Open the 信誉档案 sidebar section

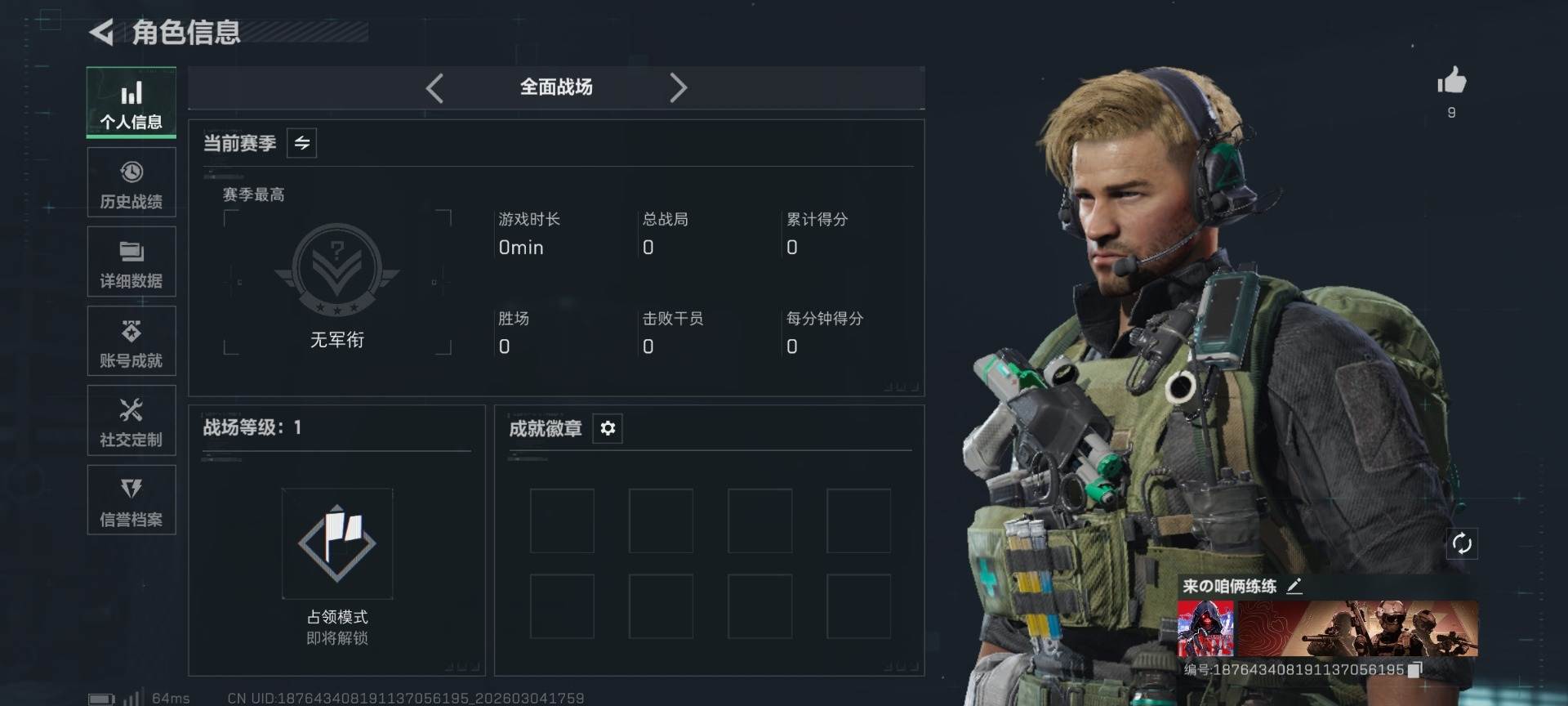[131, 500]
